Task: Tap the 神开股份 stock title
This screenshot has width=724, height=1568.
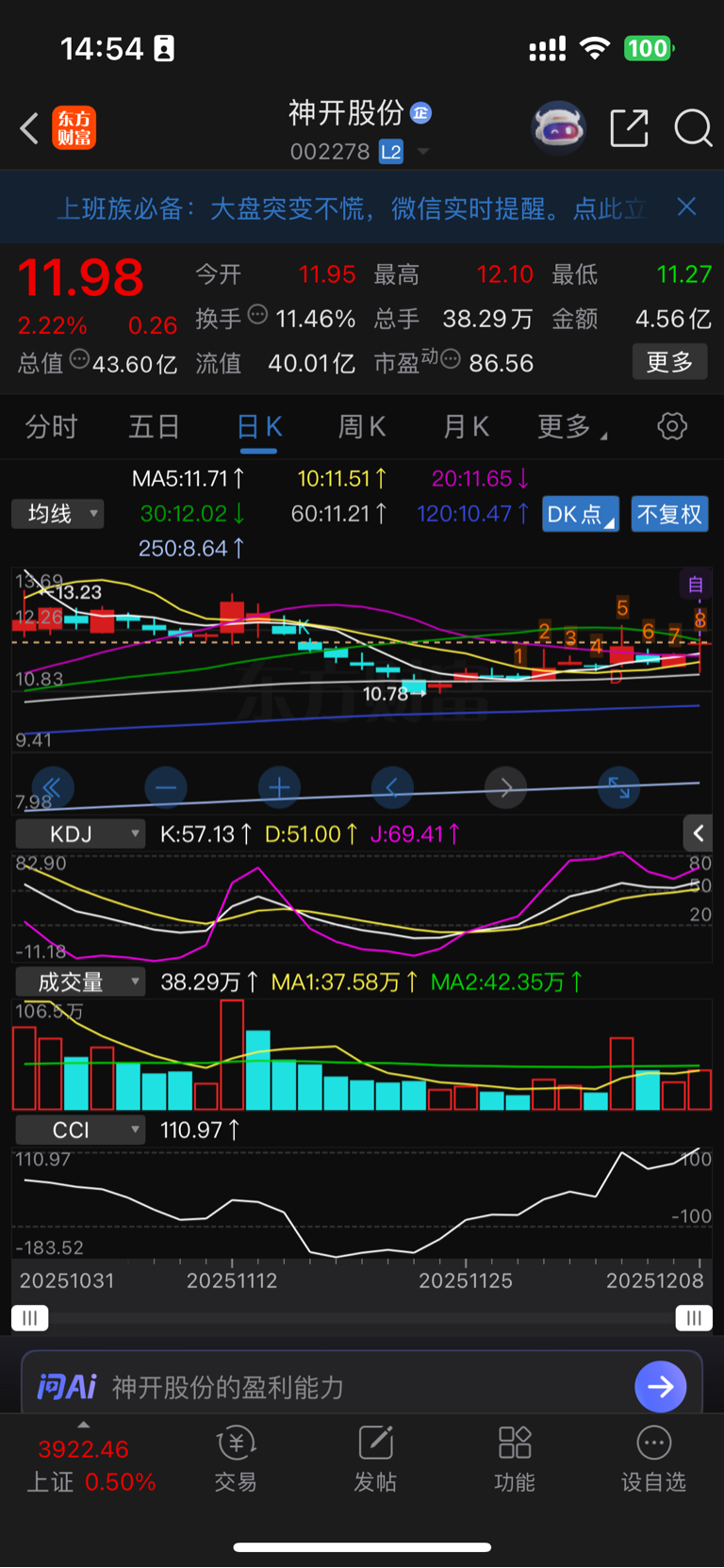Action: click(346, 113)
